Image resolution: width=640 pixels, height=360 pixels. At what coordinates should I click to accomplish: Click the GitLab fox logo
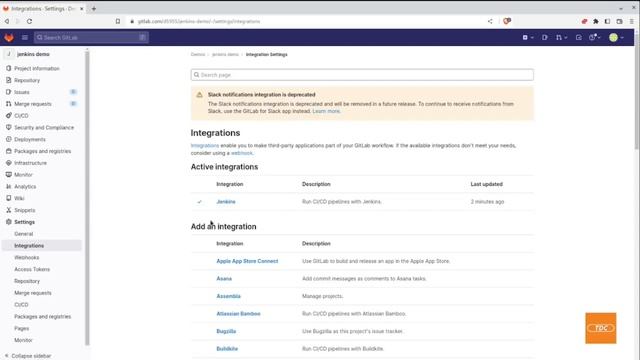click(x=9, y=38)
